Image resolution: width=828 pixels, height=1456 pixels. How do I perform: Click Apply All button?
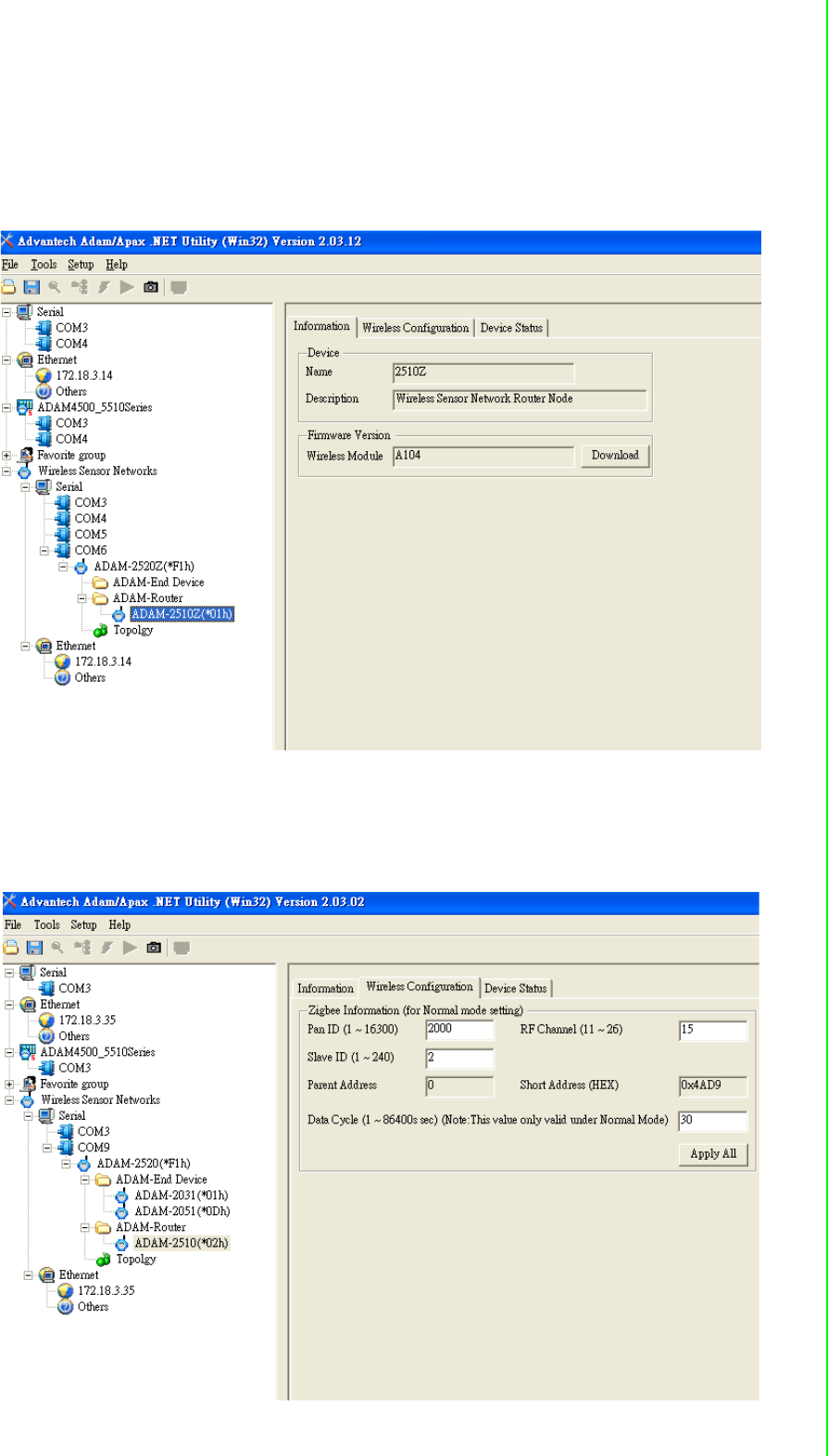pos(713,1154)
